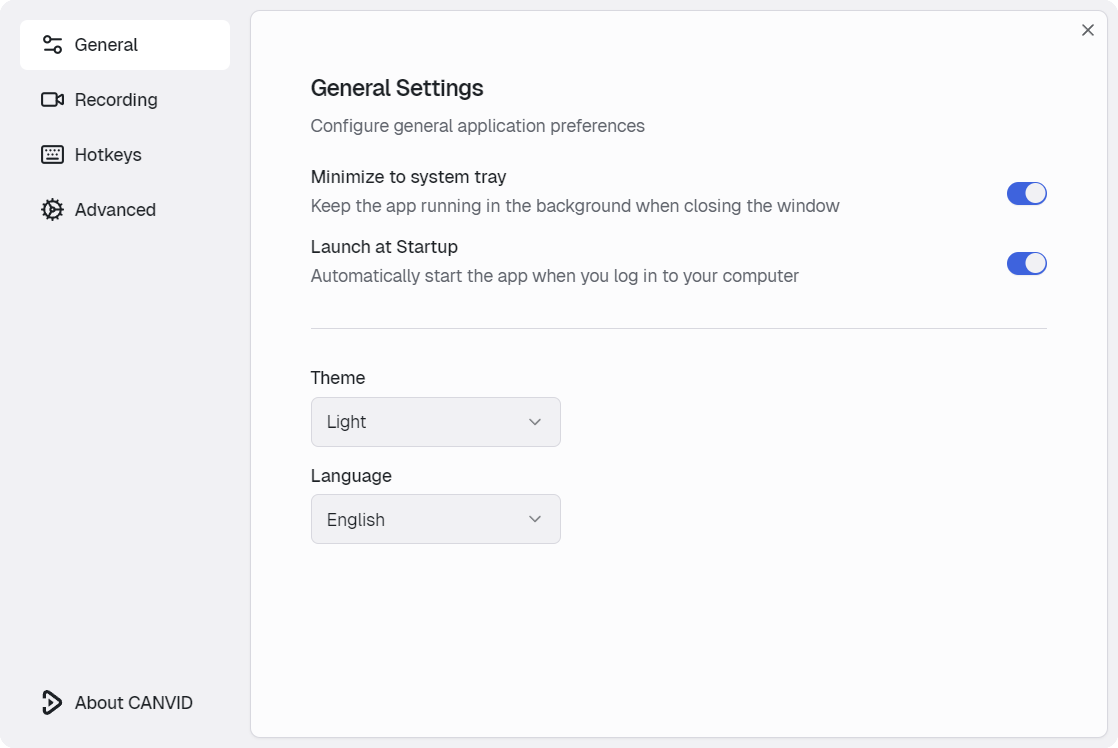
Task: Click the "Launch at Startup" label text
Action: point(384,247)
